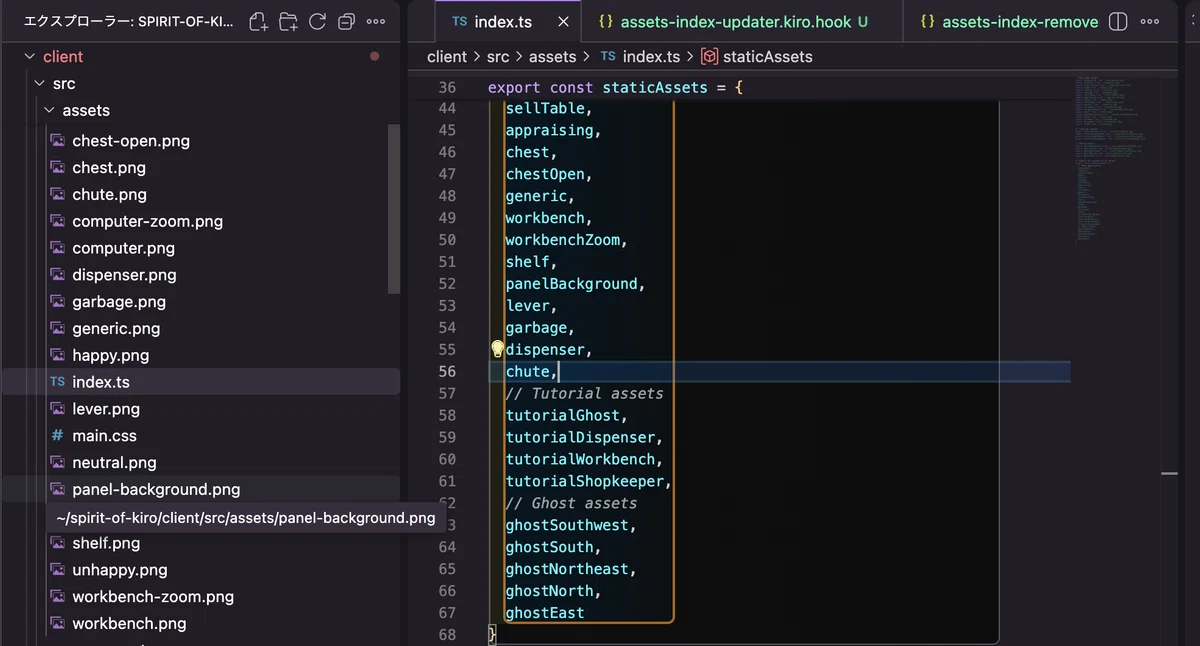
Task: Click the staticAssets symbol icon in breadcrumb
Action: coord(709,57)
